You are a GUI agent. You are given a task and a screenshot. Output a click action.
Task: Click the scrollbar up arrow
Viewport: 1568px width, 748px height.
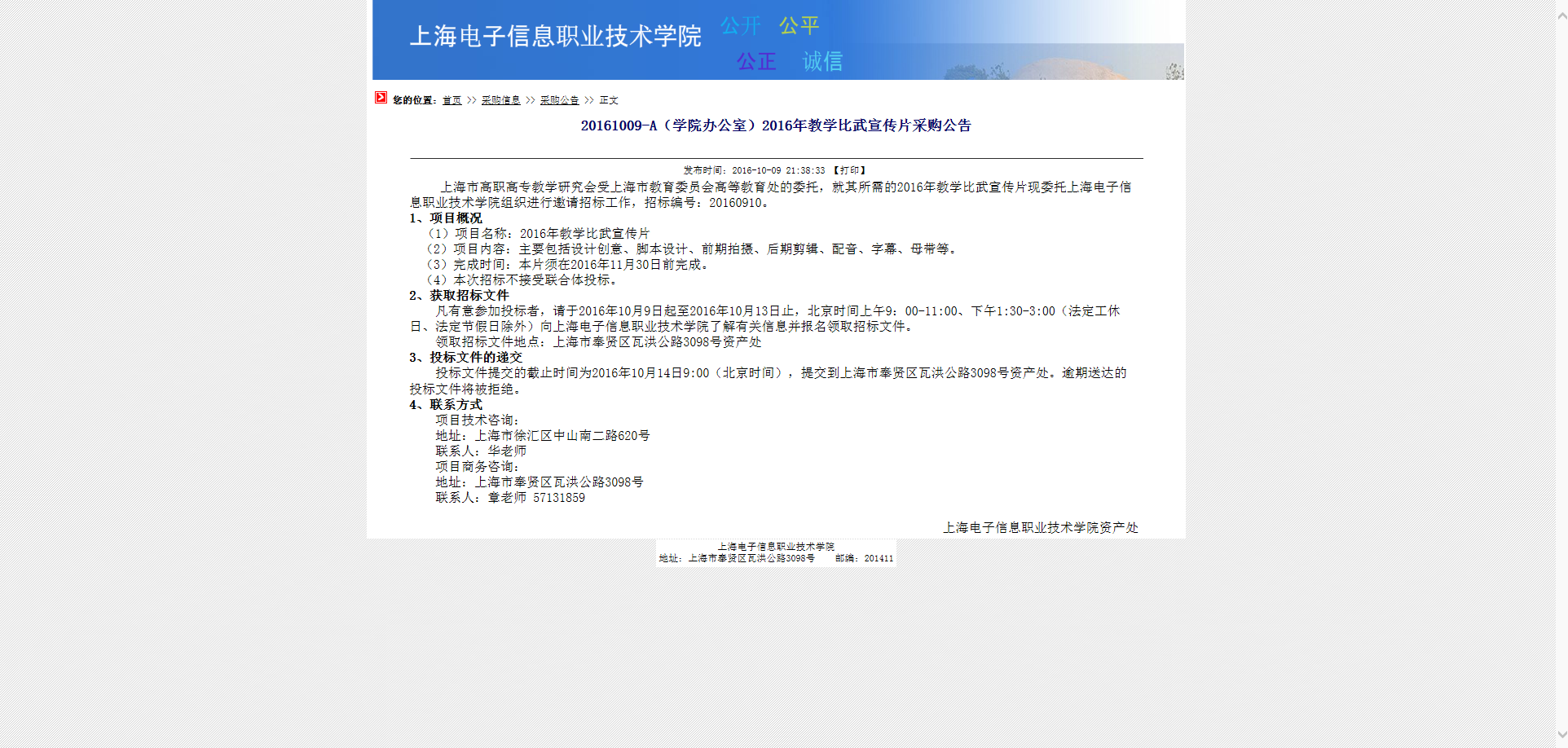1561,16
